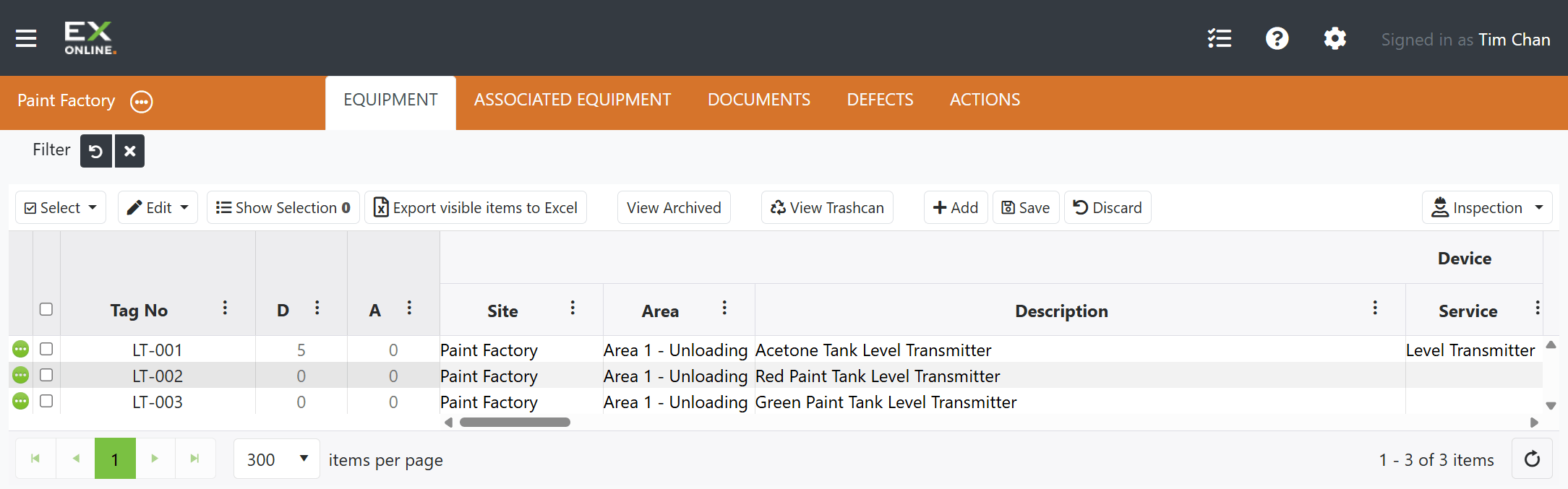This screenshot has width=1568, height=489.
Task: Open the items per page dropdown
Action: [277, 459]
